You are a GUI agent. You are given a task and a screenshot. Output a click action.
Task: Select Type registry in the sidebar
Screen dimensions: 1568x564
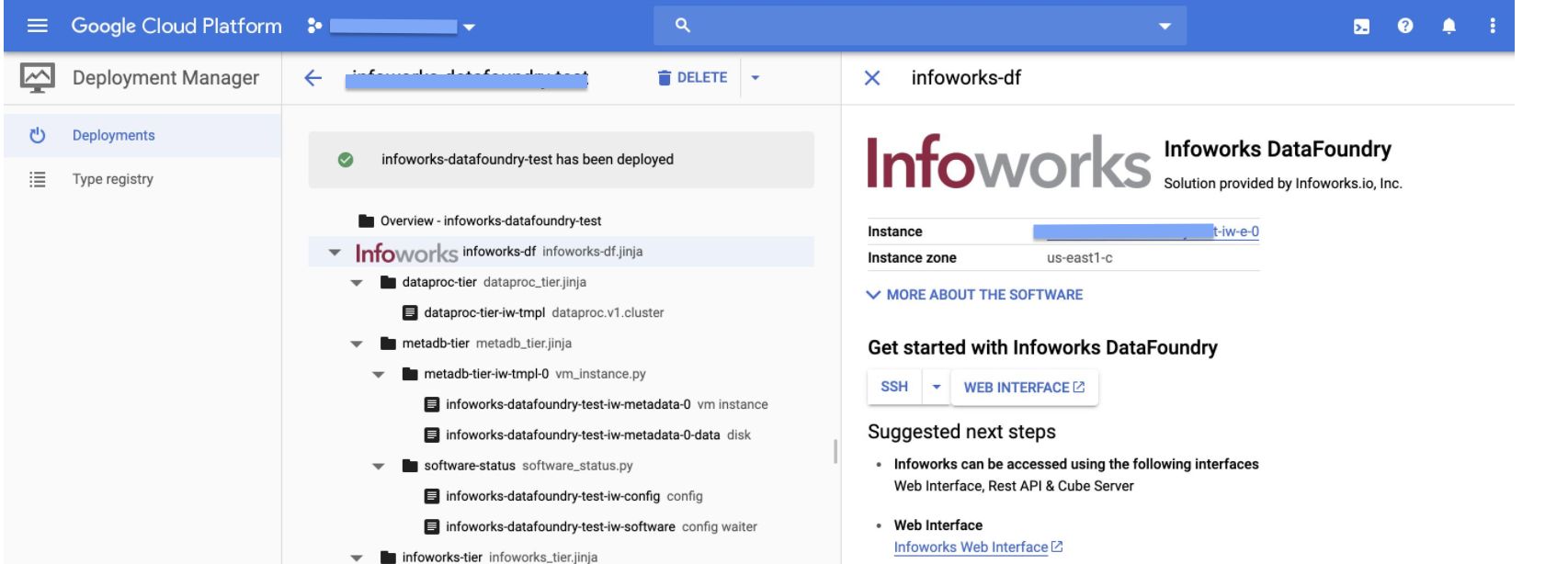141,179
